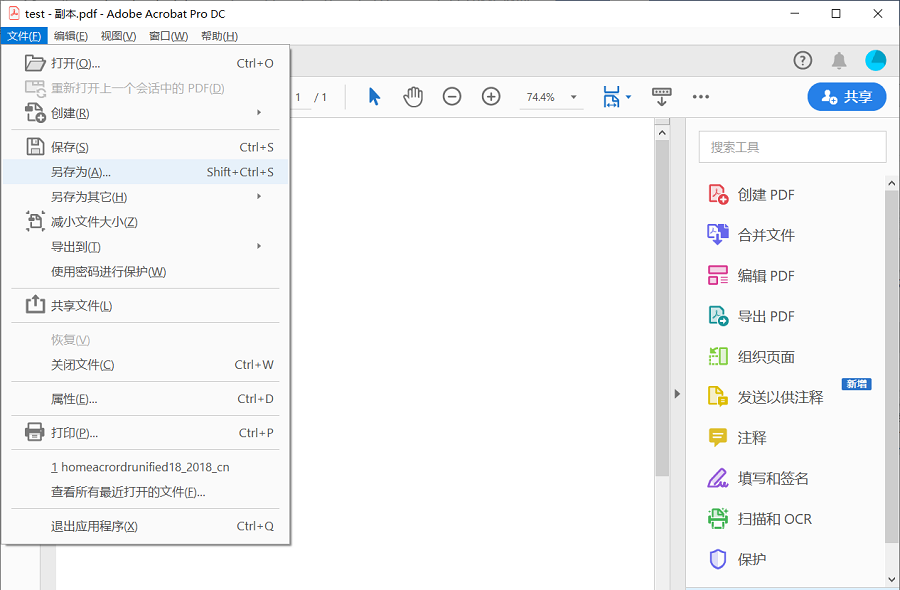900x590 pixels.
Task: Click the fit page width icon
Action: click(611, 96)
